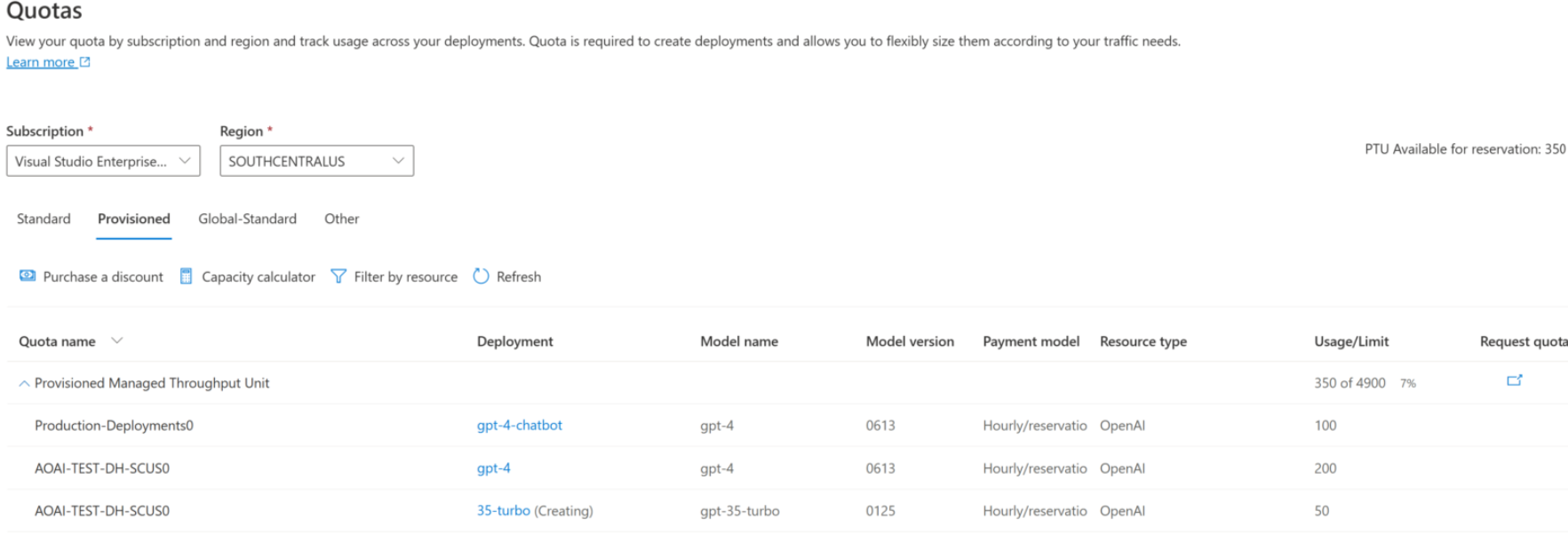Open the gpt-4 deployment link
1568x559 pixels.
pos(494,468)
